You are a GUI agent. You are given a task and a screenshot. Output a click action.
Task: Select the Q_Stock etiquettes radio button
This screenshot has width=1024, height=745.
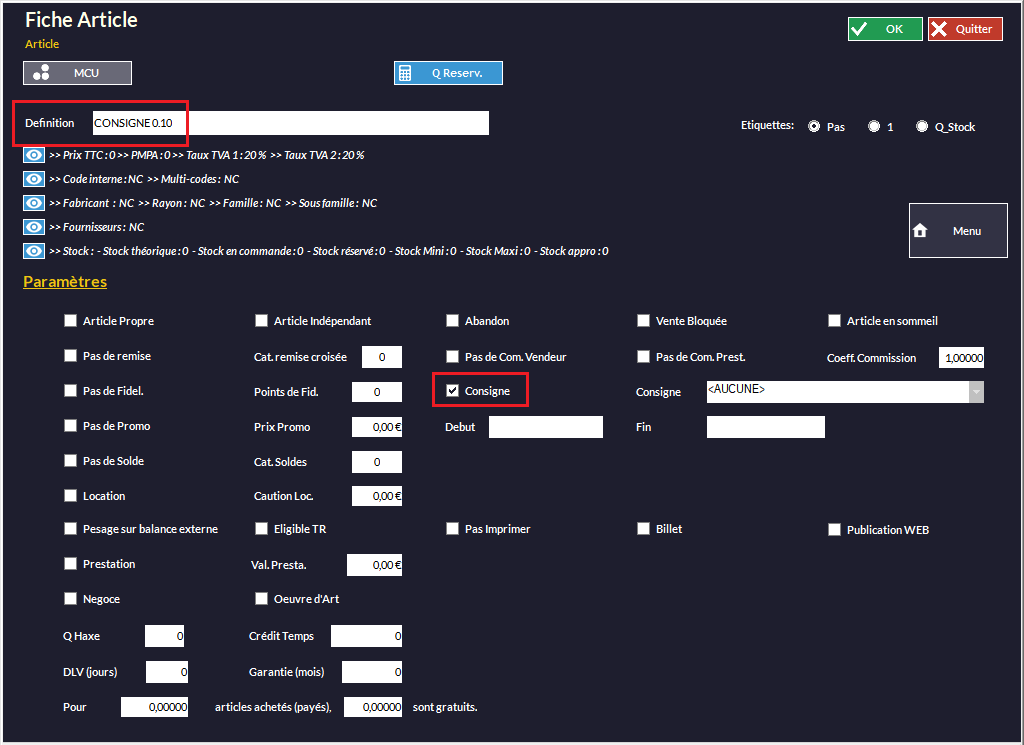pos(922,127)
